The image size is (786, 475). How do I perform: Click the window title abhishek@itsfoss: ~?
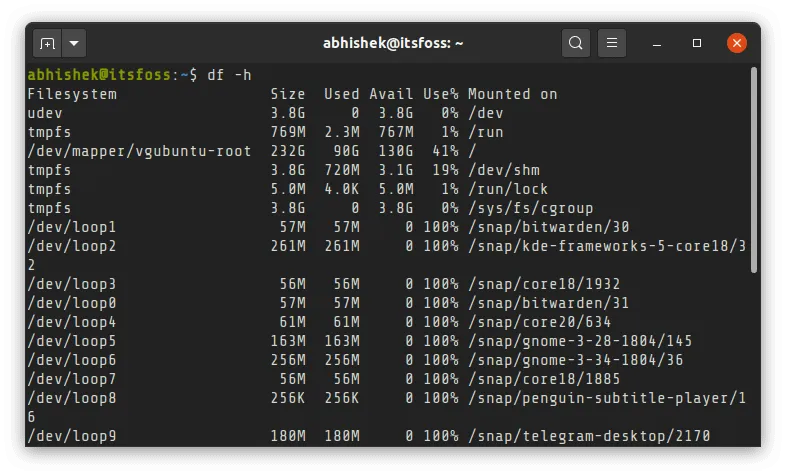coord(393,44)
